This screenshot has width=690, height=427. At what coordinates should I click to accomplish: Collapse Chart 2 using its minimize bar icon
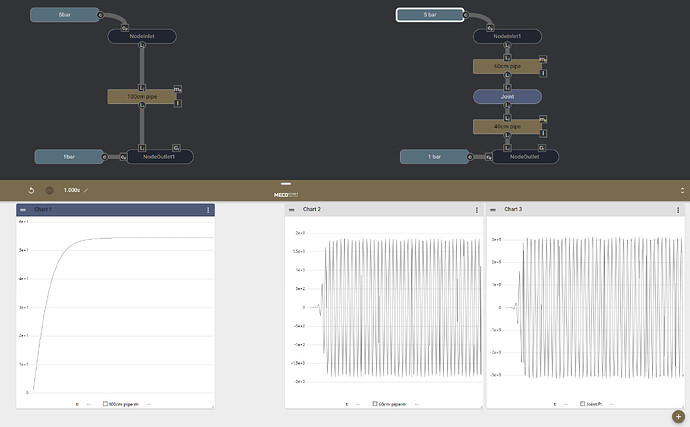(x=292, y=210)
